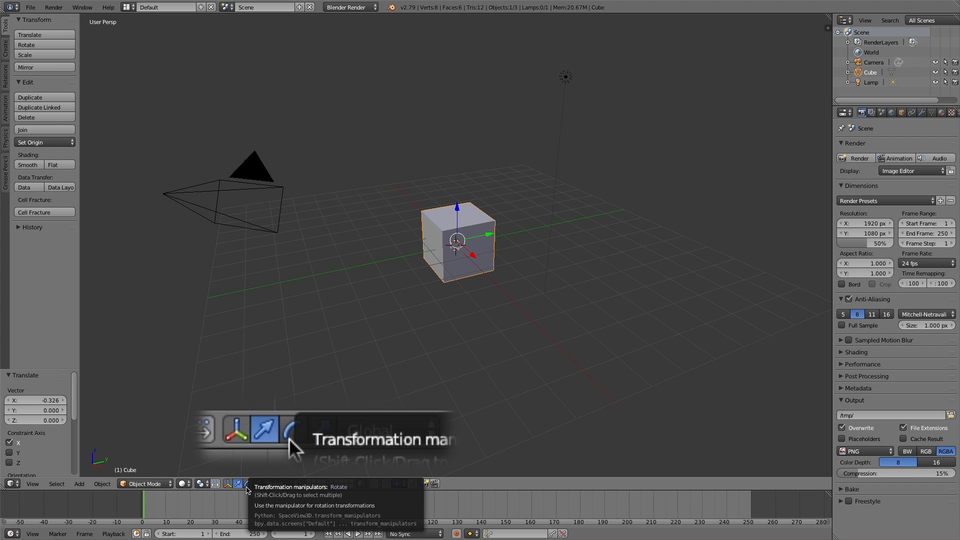Select the Rotate manipulator icon under the cursor
The height and width of the screenshot is (540, 960).
click(247, 484)
